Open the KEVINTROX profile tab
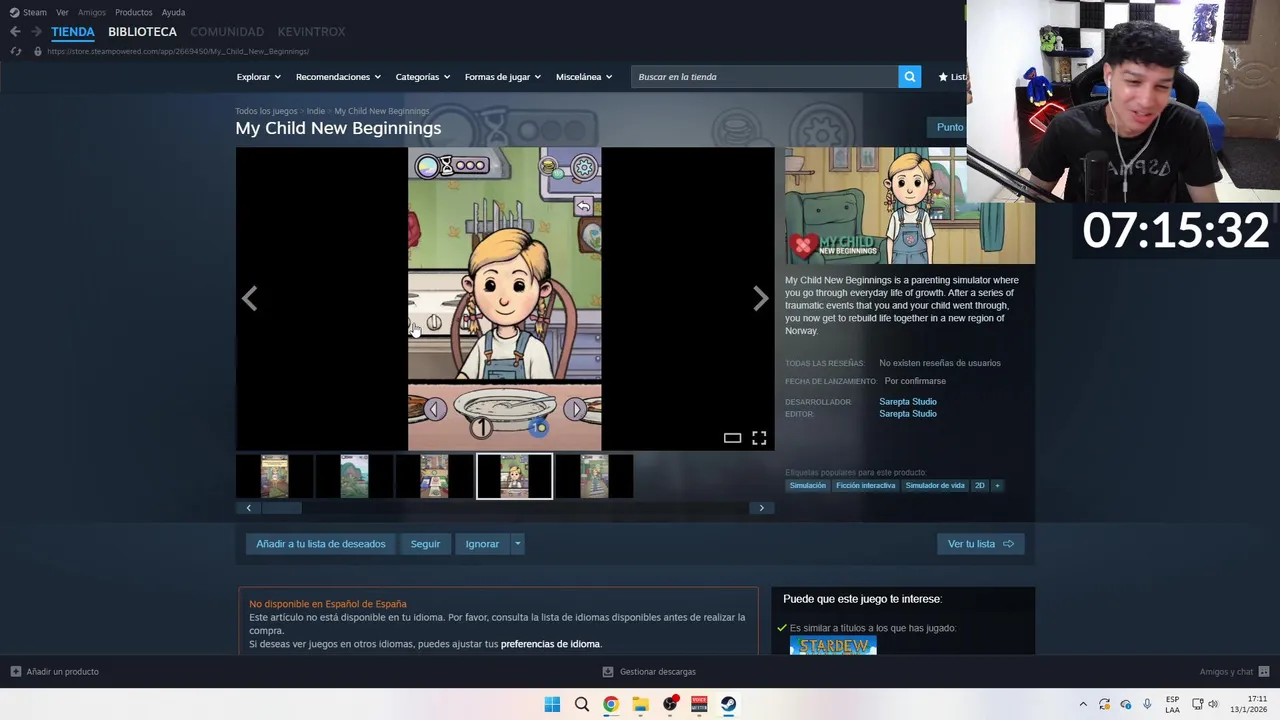 coord(311,32)
